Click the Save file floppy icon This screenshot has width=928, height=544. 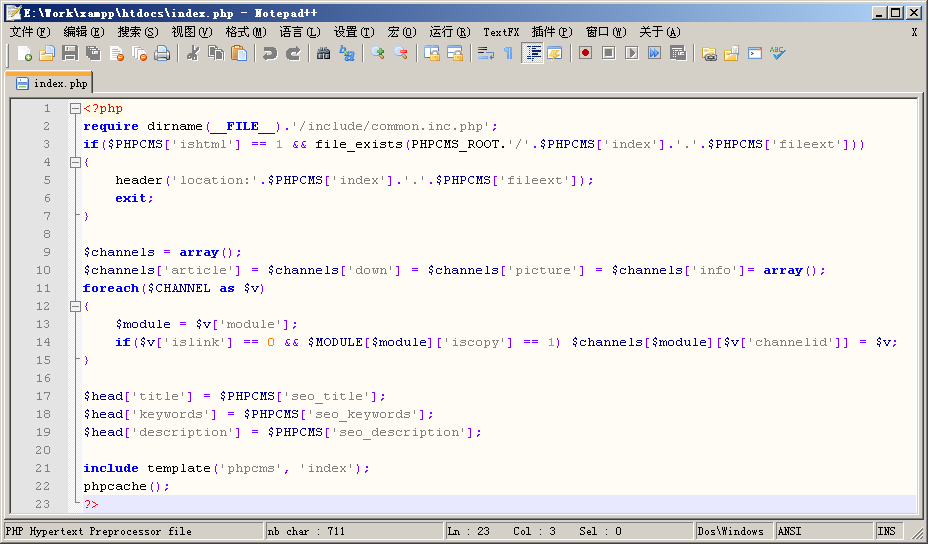point(70,53)
